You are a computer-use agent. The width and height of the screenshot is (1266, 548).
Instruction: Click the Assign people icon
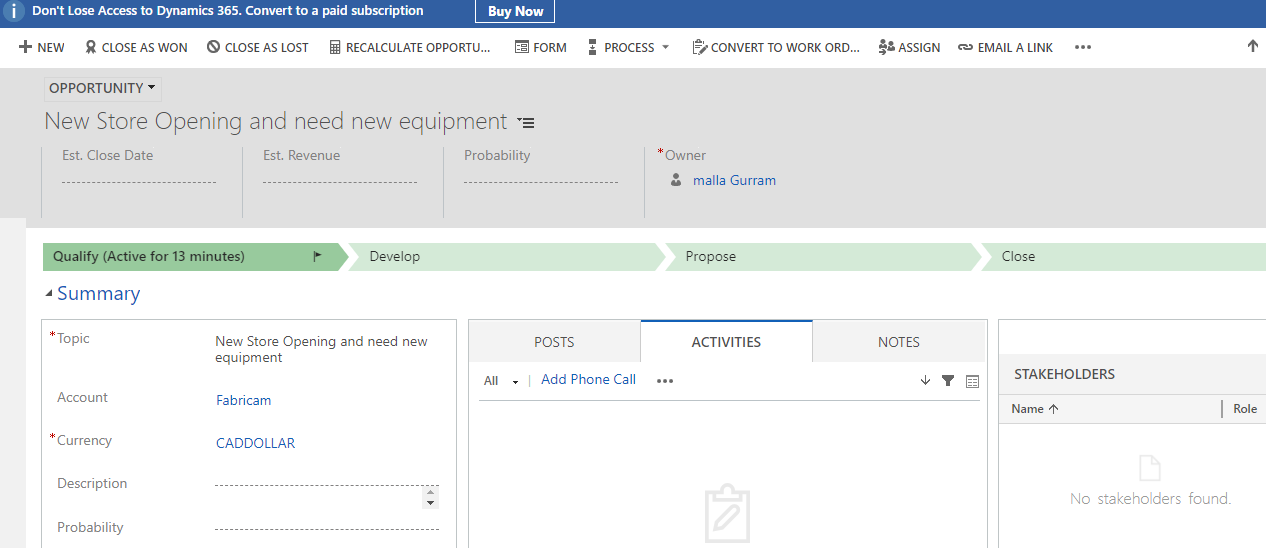pos(886,47)
